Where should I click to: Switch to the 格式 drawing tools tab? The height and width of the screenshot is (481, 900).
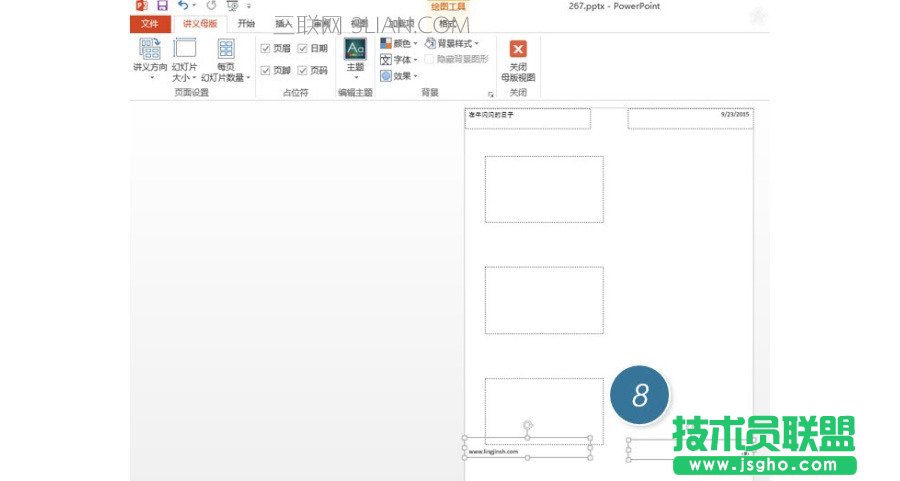click(447, 24)
